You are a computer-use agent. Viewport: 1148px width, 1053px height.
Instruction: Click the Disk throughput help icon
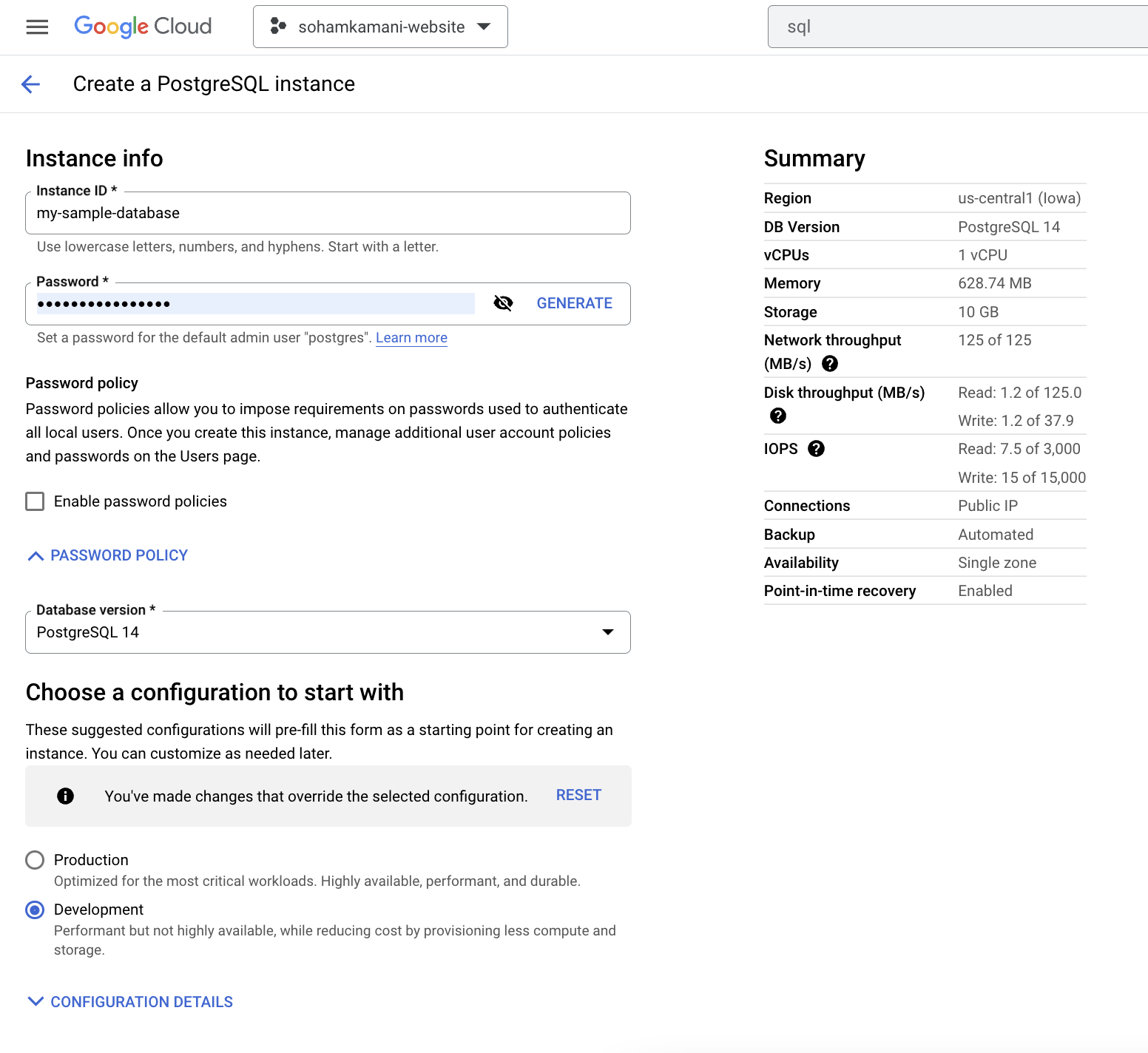(x=778, y=416)
